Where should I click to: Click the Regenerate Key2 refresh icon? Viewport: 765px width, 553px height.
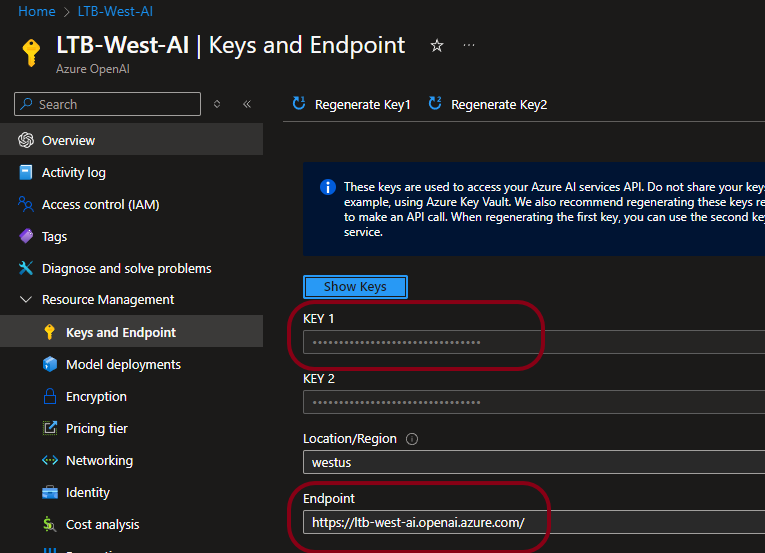click(x=435, y=103)
